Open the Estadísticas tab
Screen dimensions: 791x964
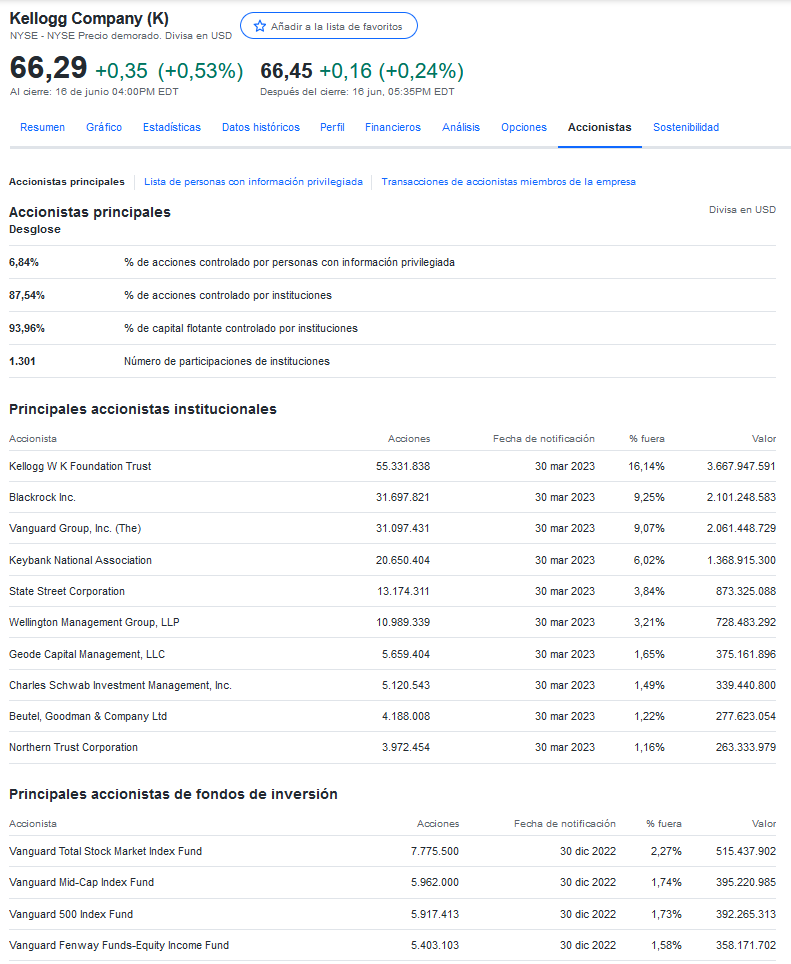[172, 127]
